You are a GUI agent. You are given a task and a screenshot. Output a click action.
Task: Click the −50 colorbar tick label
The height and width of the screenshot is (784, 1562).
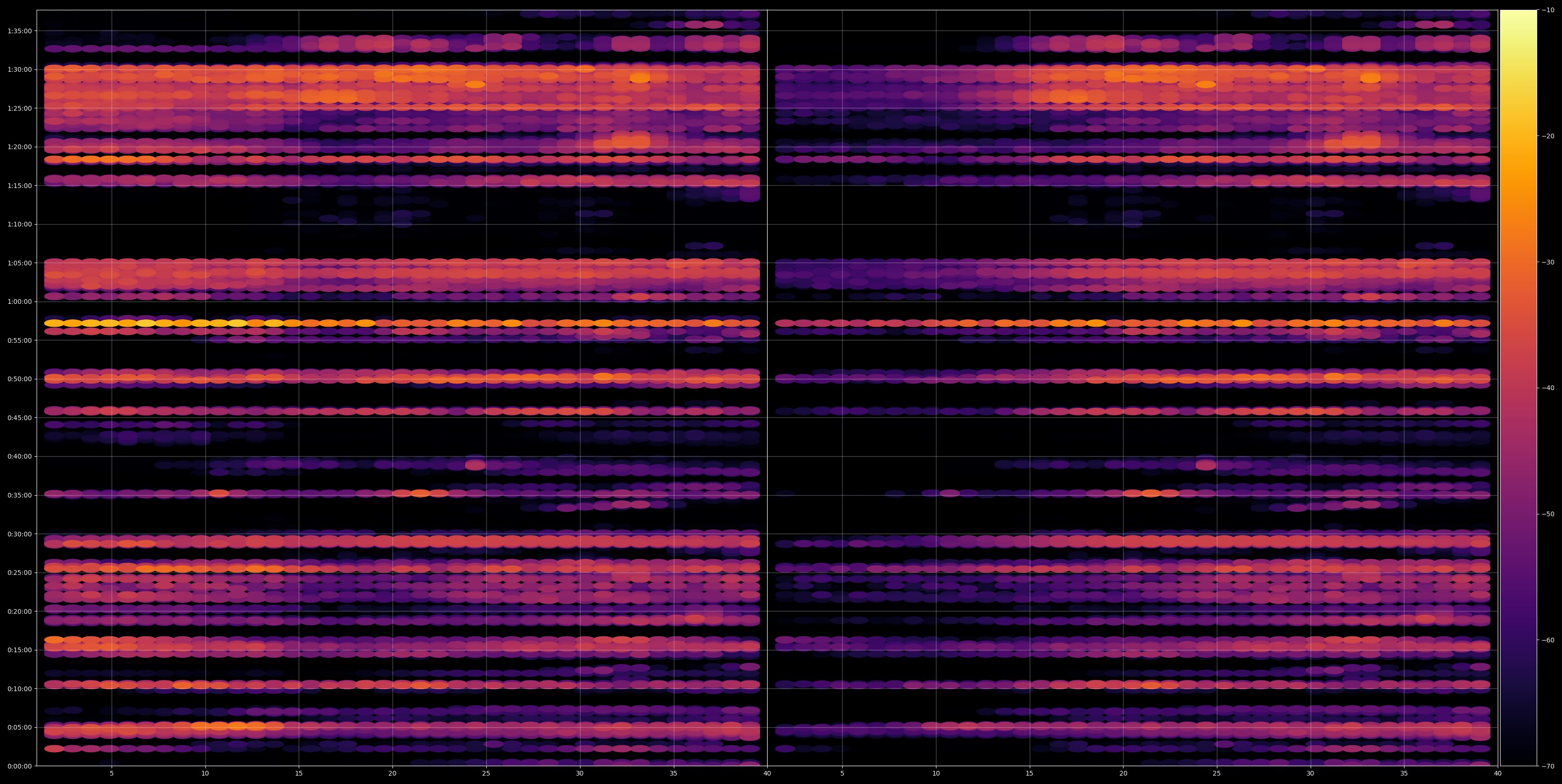coord(1547,514)
